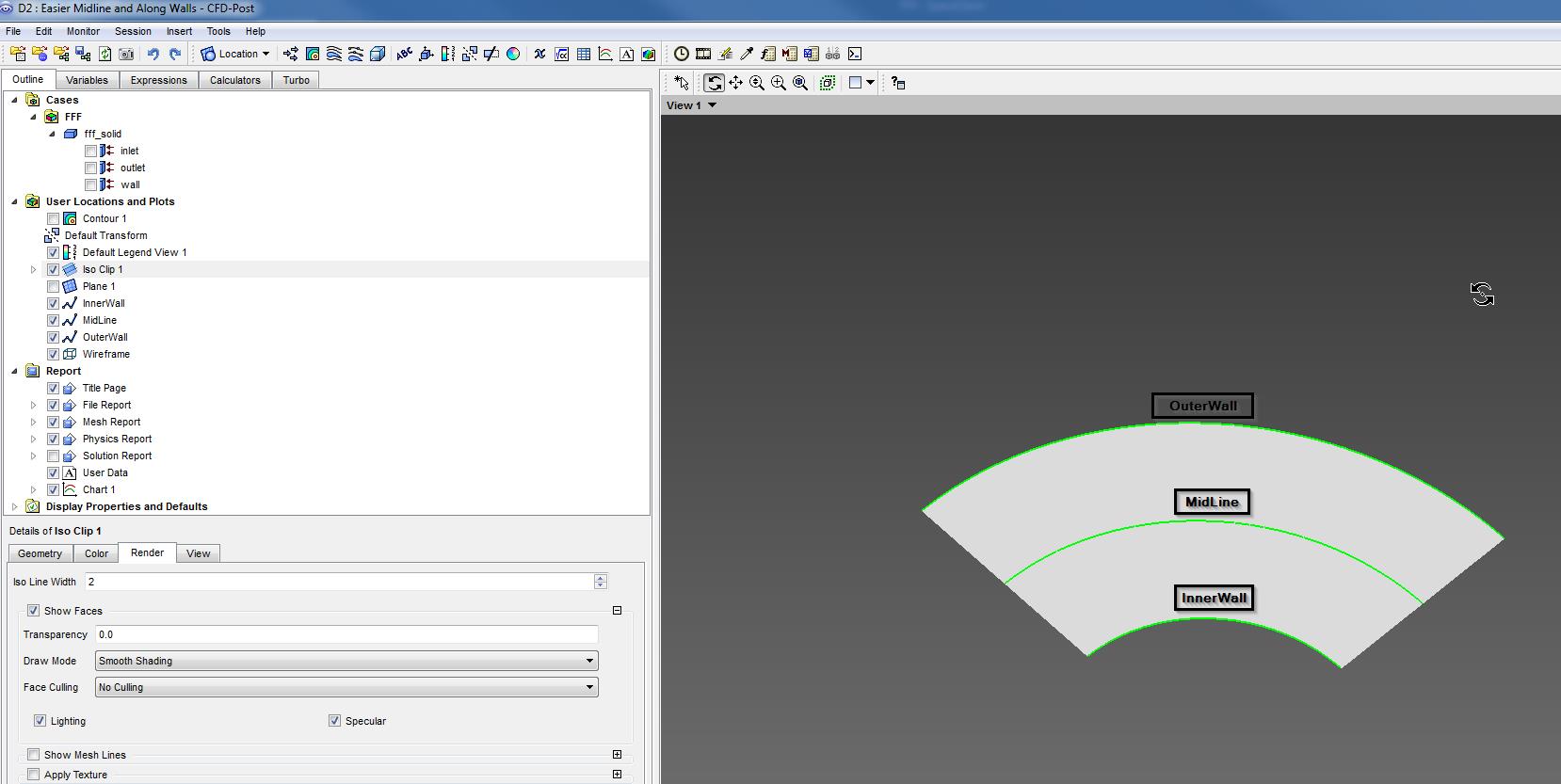
Task: Insert a Table from toolbar
Action: pos(584,54)
